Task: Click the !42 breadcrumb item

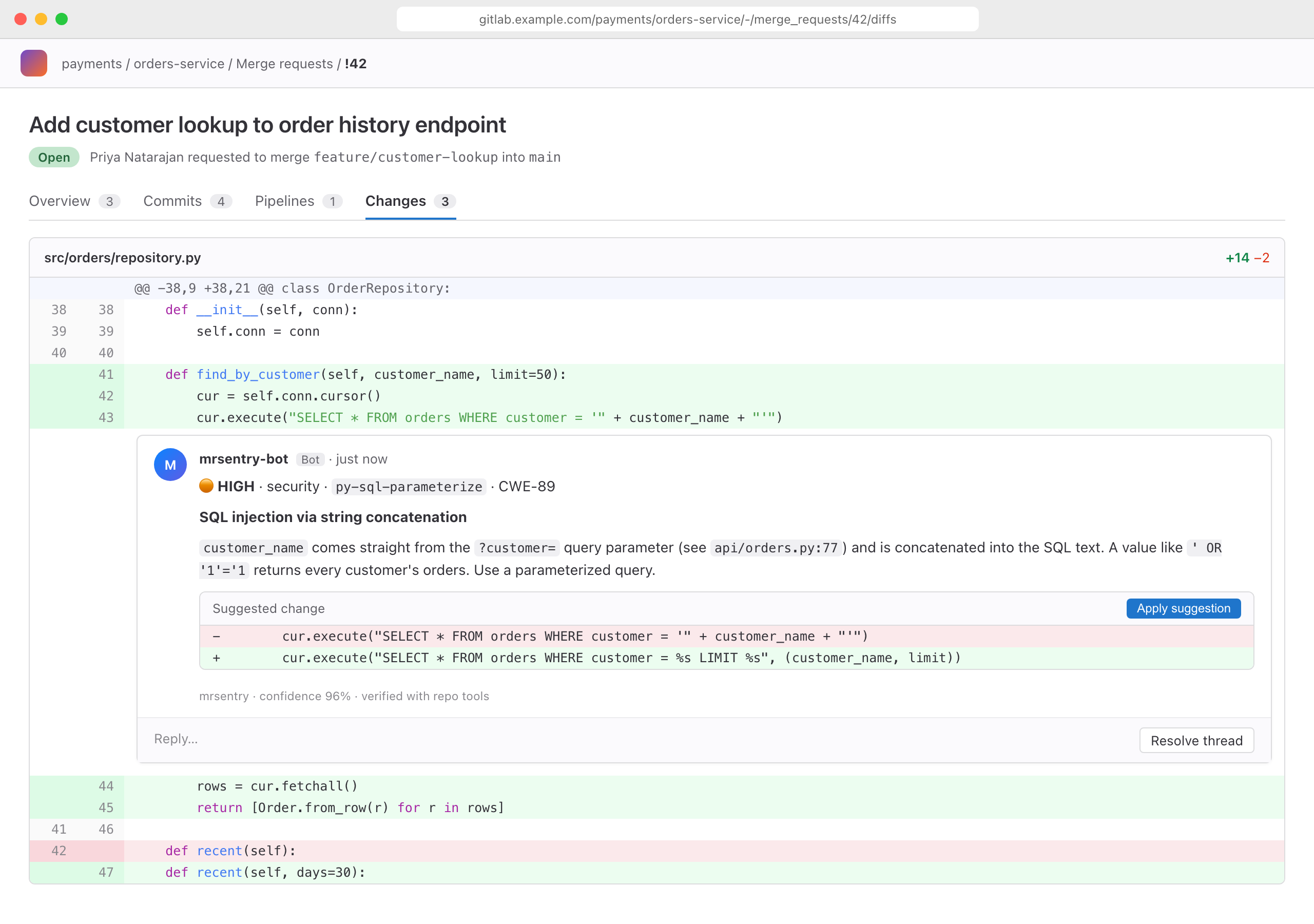Action: click(x=355, y=64)
